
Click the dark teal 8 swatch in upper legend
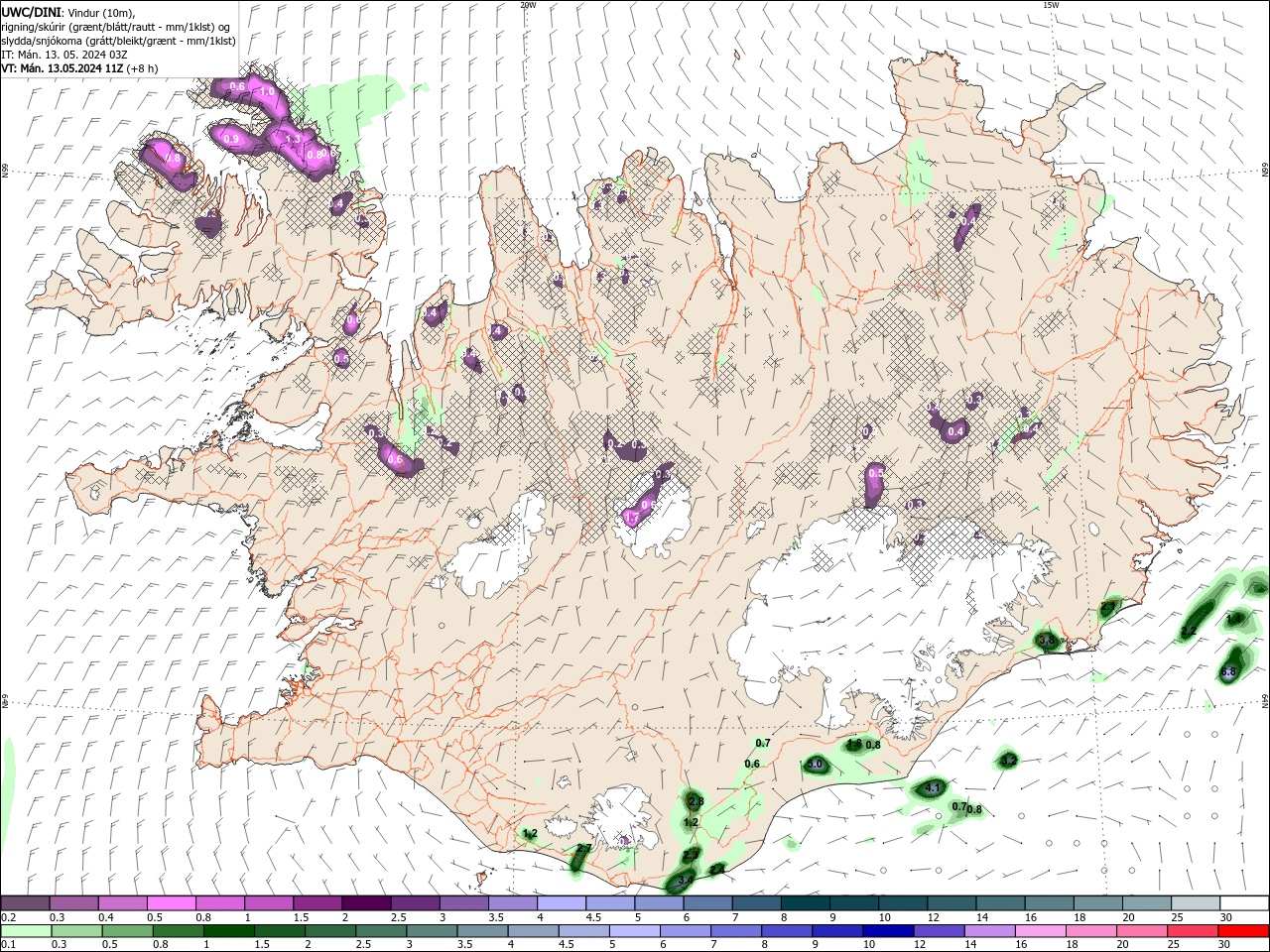pyautogui.click(x=805, y=903)
